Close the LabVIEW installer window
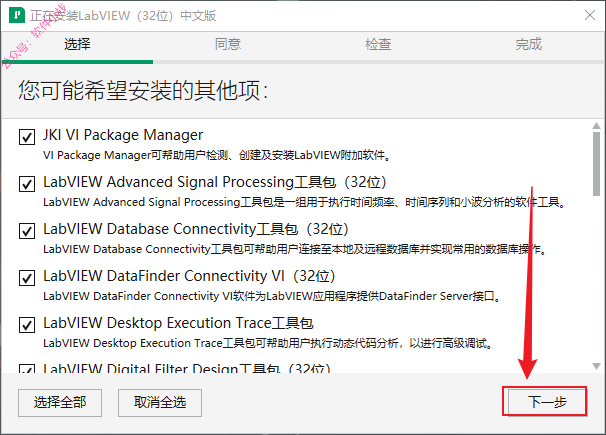 point(590,15)
